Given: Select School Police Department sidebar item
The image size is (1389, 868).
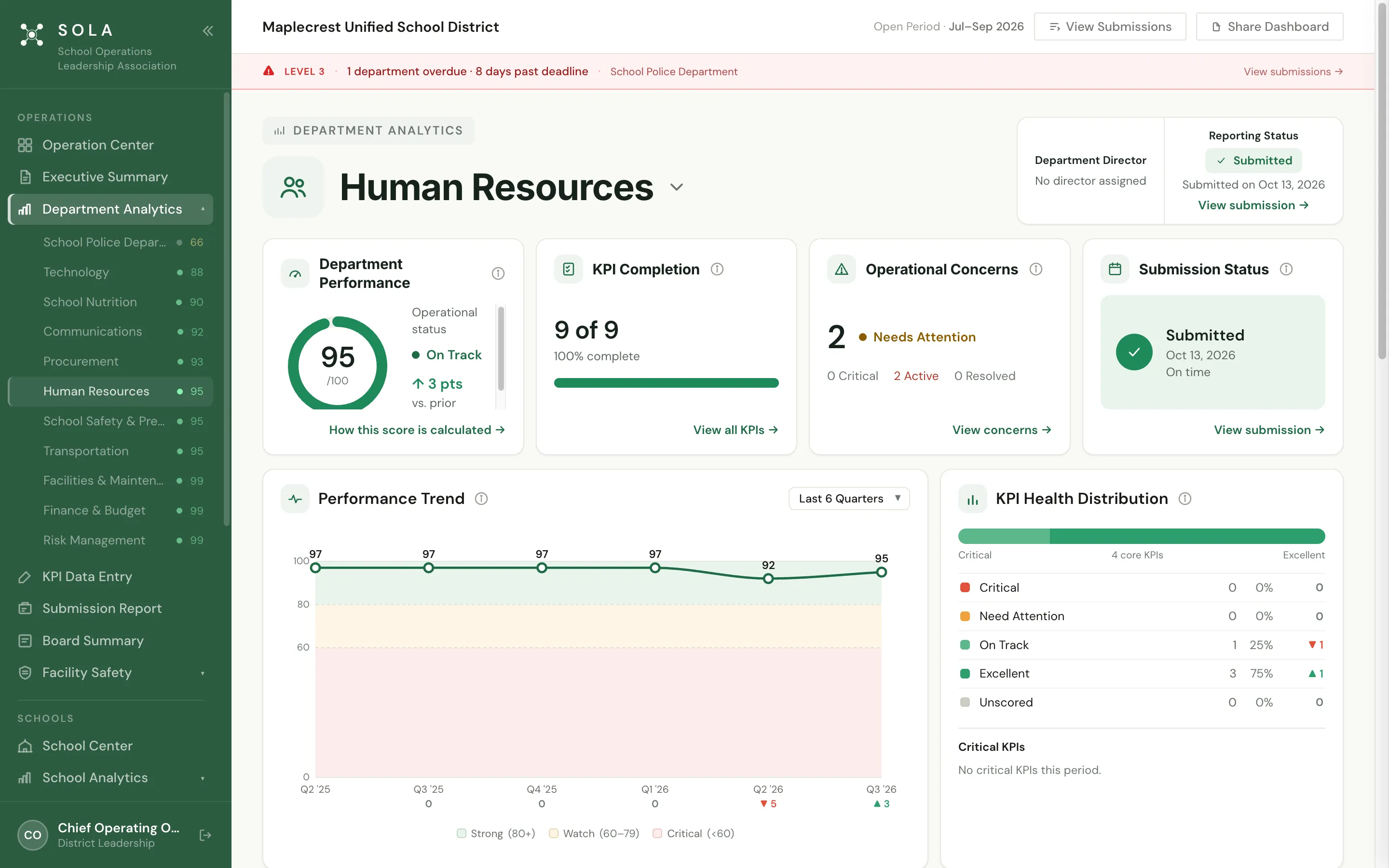Looking at the screenshot, I should (x=110, y=242).
